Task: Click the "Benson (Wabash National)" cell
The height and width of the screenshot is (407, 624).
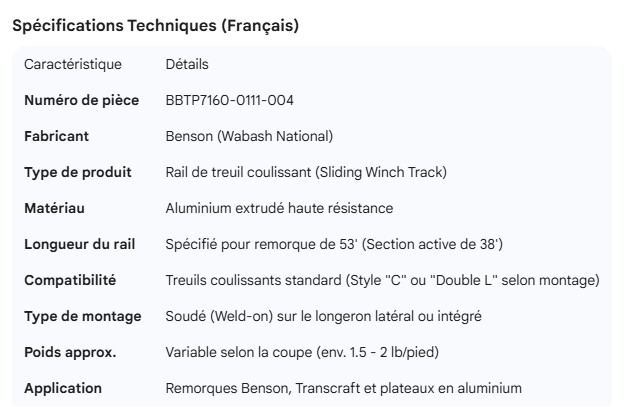Action: 249,136
